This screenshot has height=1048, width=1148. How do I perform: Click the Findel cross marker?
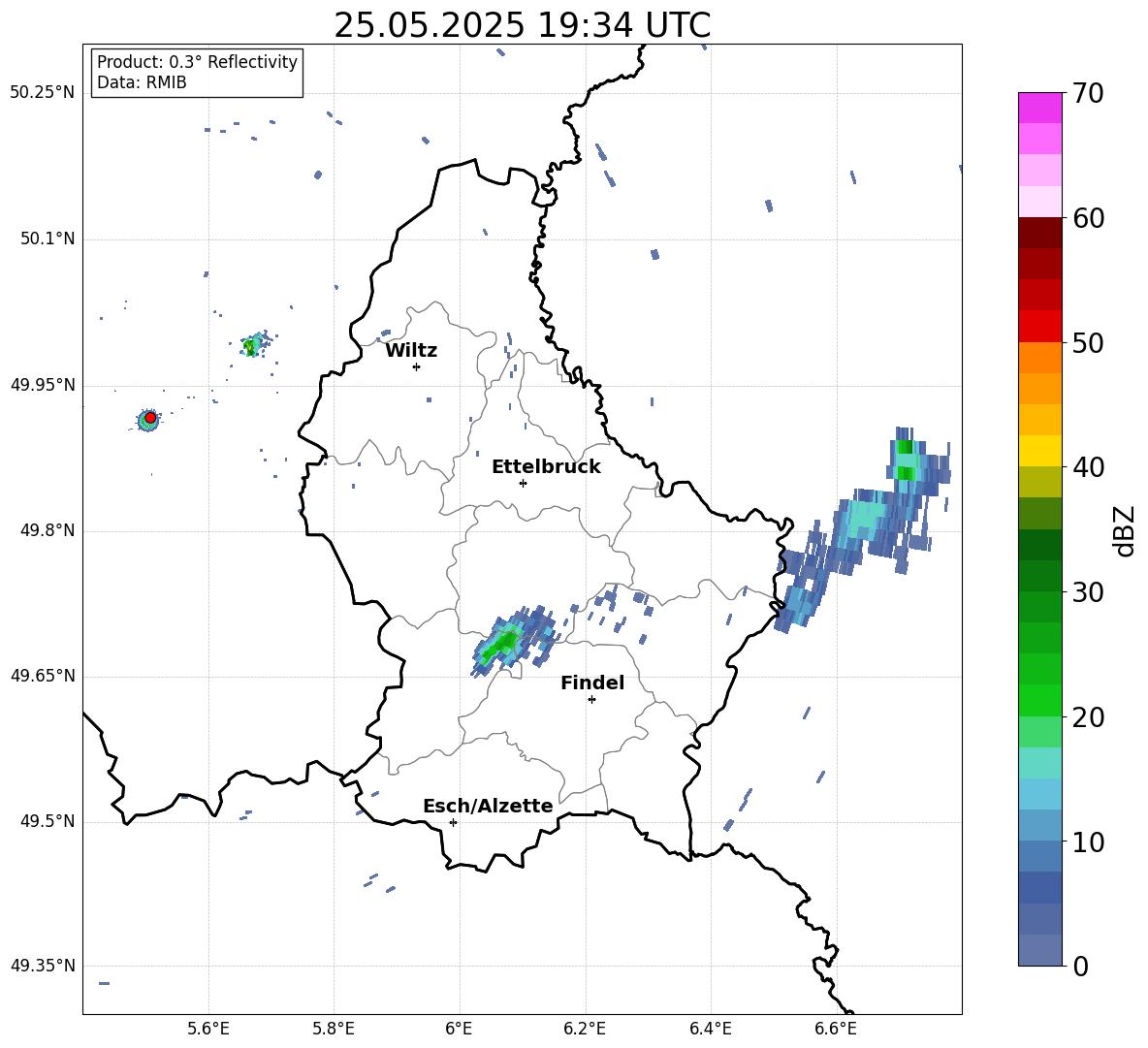pos(591,700)
